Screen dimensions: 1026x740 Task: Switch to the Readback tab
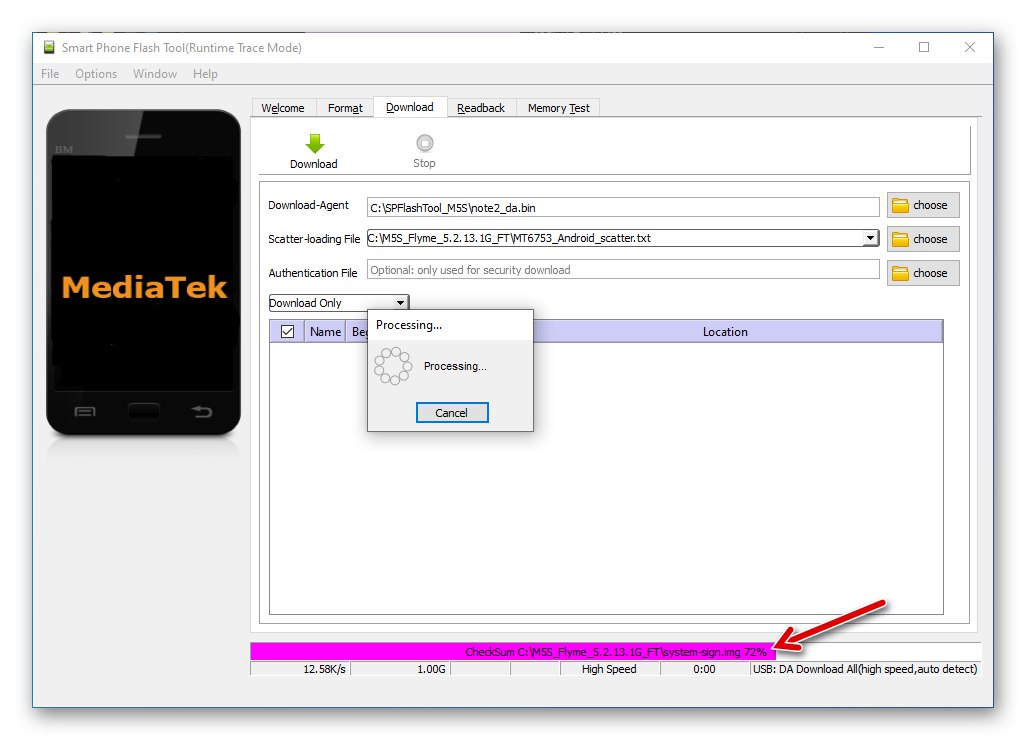point(481,107)
